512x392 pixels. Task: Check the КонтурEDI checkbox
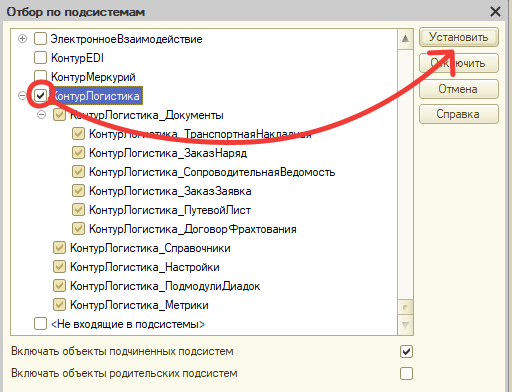tap(40, 58)
